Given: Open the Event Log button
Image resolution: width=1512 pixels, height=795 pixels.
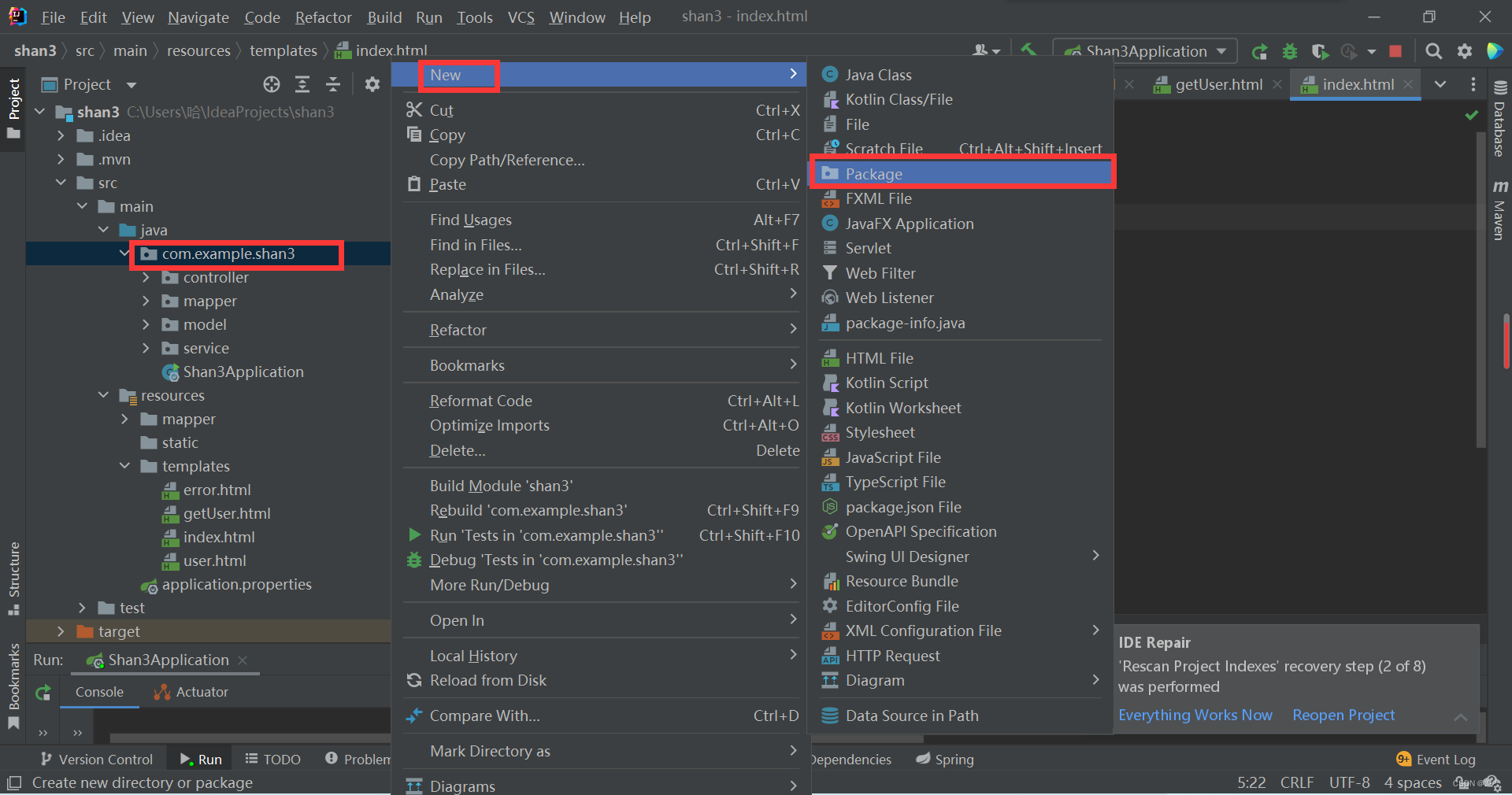Looking at the screenshot, I should (1436, 759).
